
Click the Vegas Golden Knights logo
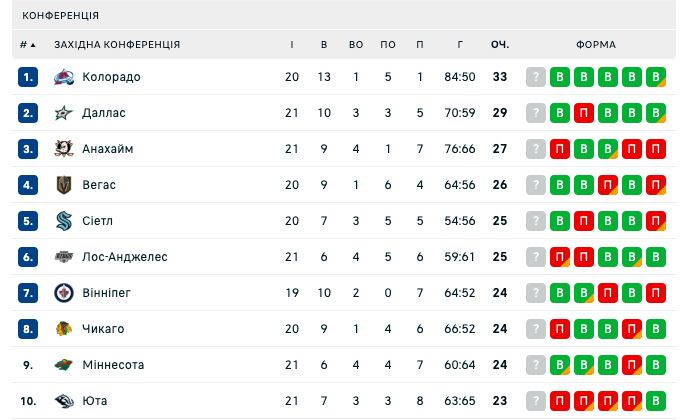tap(64, 185)
